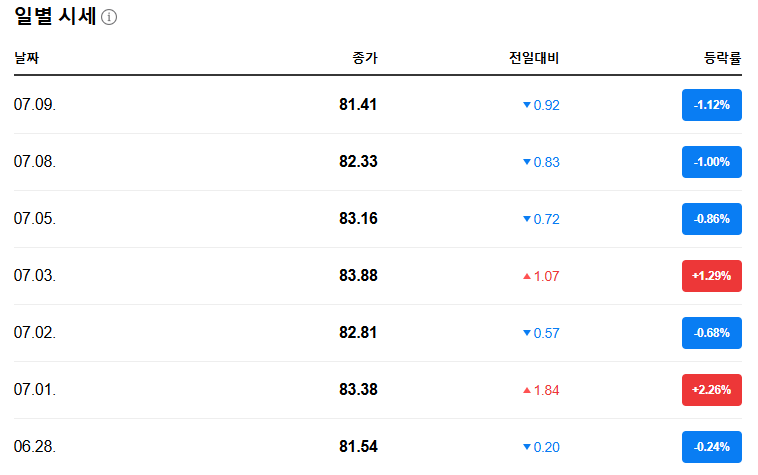Click the 날짜 column header
The image size is (758, 475).
point(27,58)
